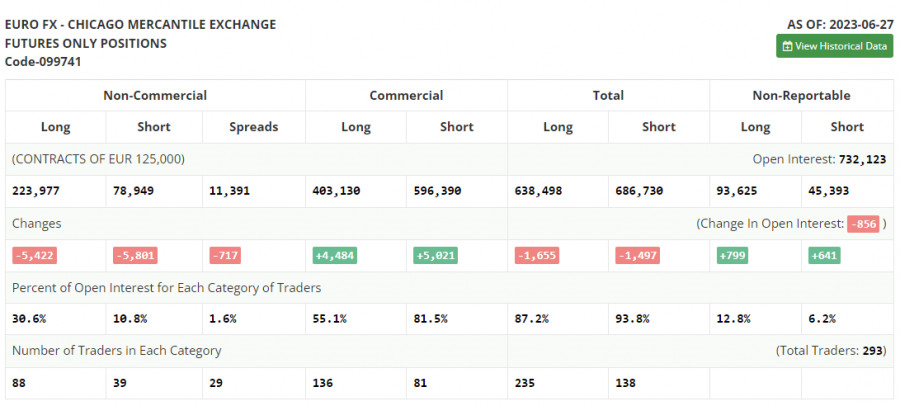Click the Commercial column group header

(x=406, y=96)
